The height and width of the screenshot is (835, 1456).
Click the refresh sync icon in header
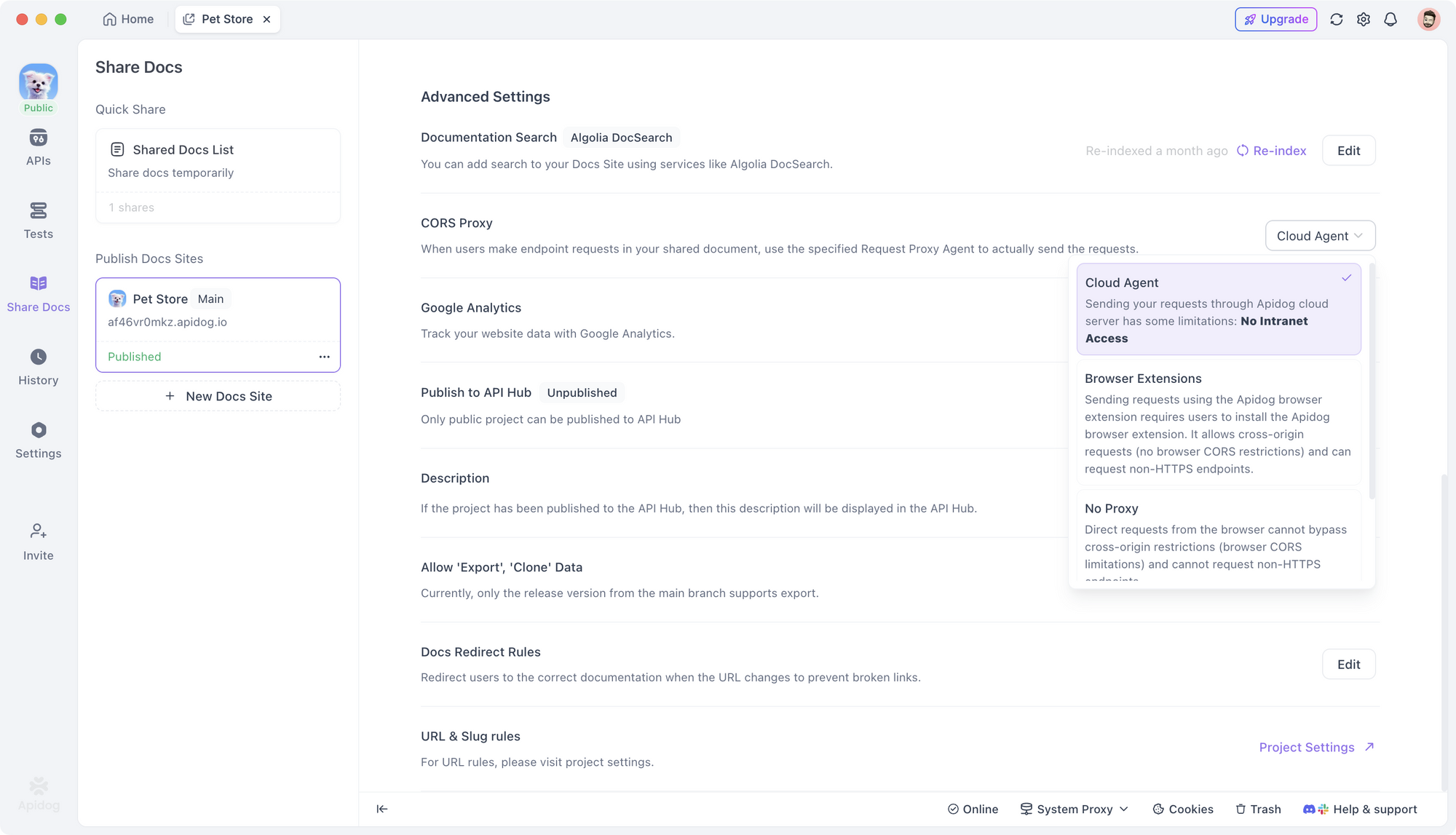(1336, 20)
